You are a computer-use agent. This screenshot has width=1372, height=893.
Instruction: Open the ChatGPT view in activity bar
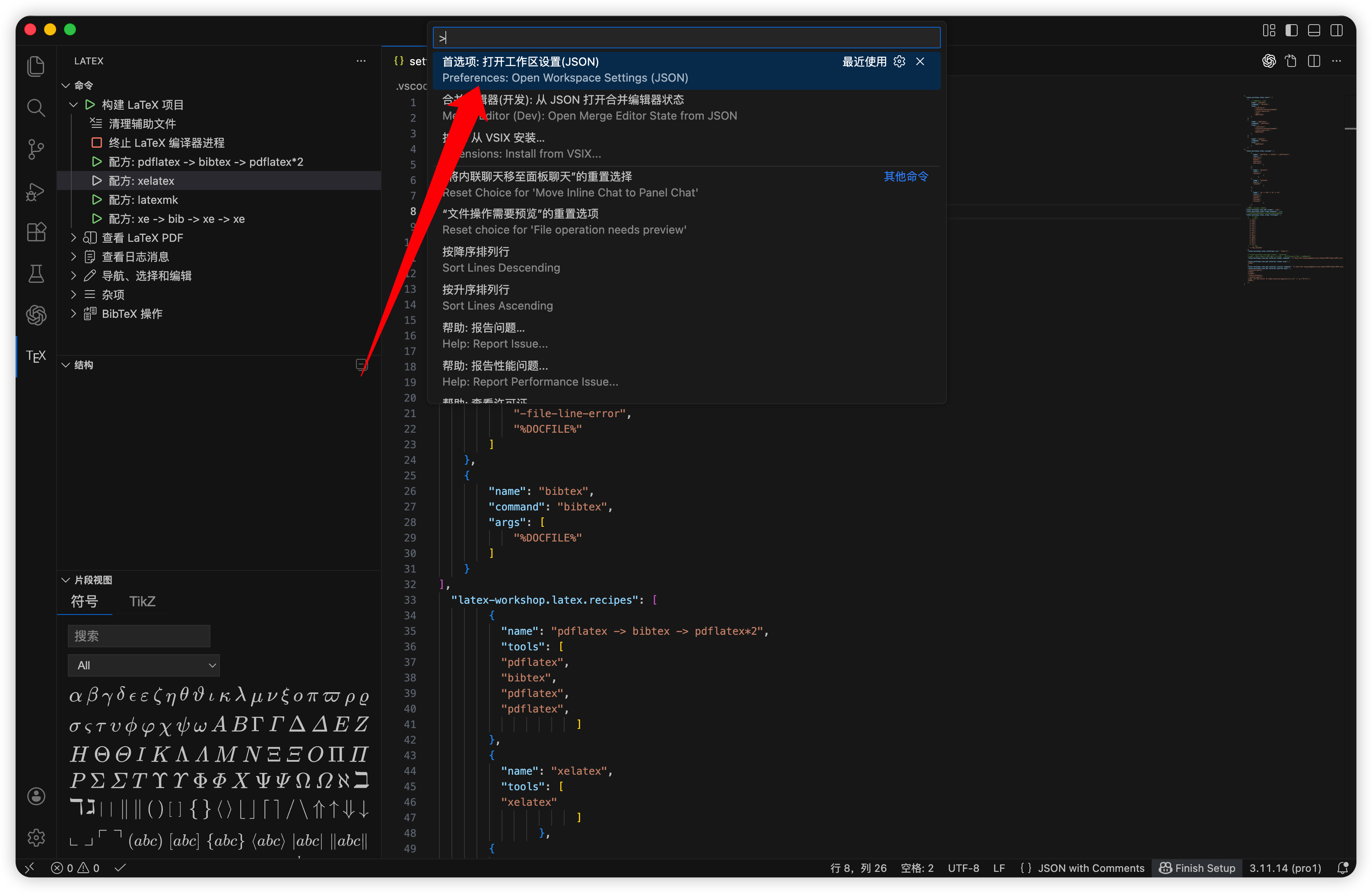click(36, 314)
